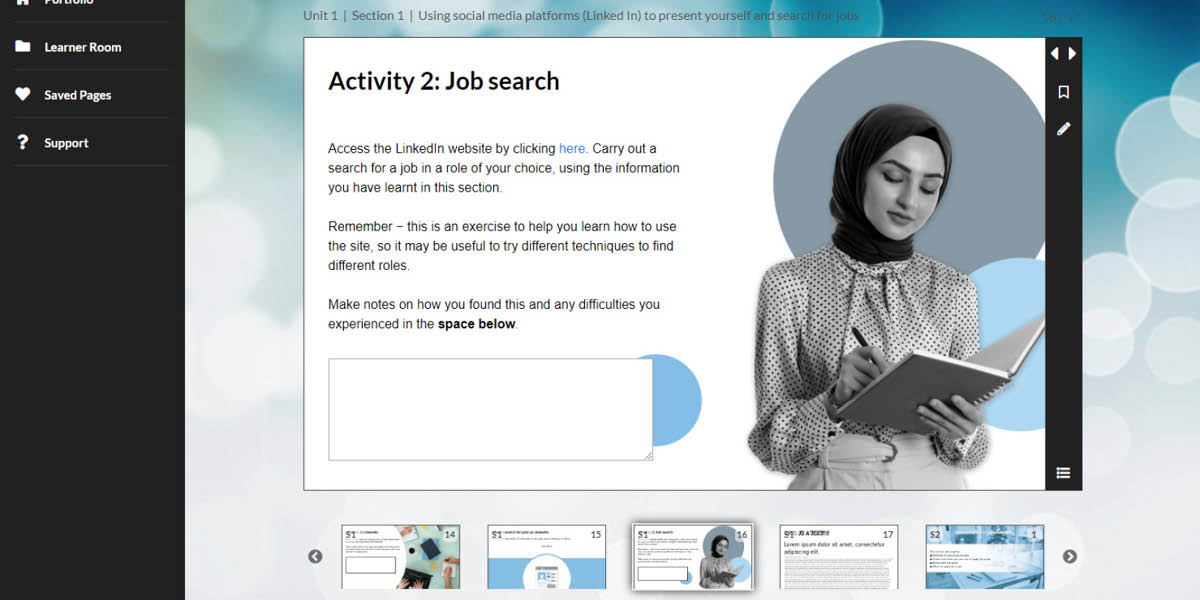The height and width of the screenshot is (600, 1200).
Task: Select the current slide thumbnail 16
Action: coord(693,556)
